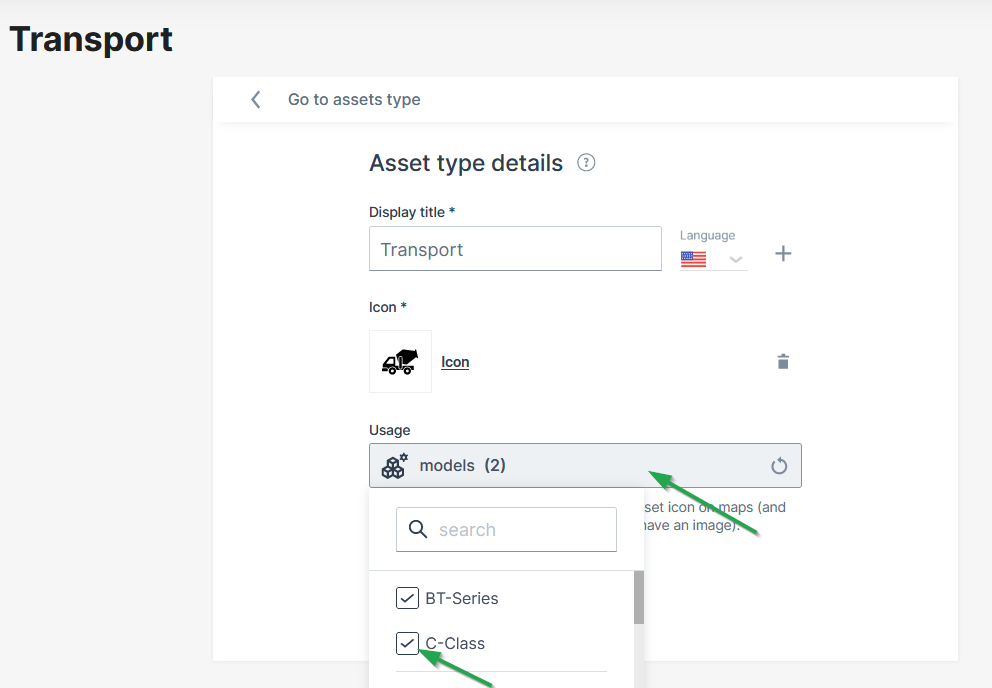
Task: Expand the Language dropdown chevron
Action: tap(736, 257)
